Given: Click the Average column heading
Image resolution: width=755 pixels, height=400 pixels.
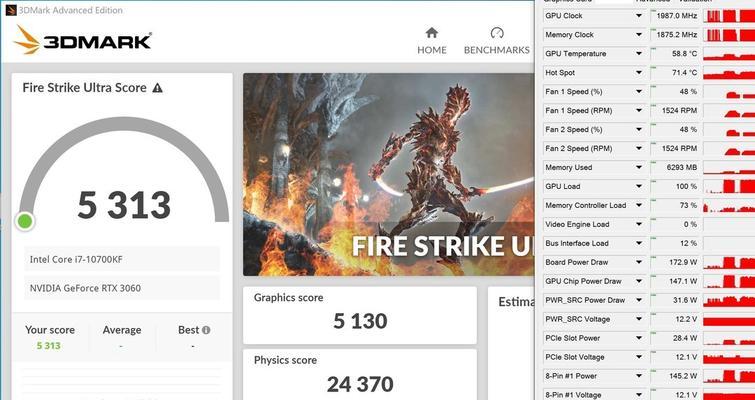Looking at the screenshot, I should click(x=122, y=330).
